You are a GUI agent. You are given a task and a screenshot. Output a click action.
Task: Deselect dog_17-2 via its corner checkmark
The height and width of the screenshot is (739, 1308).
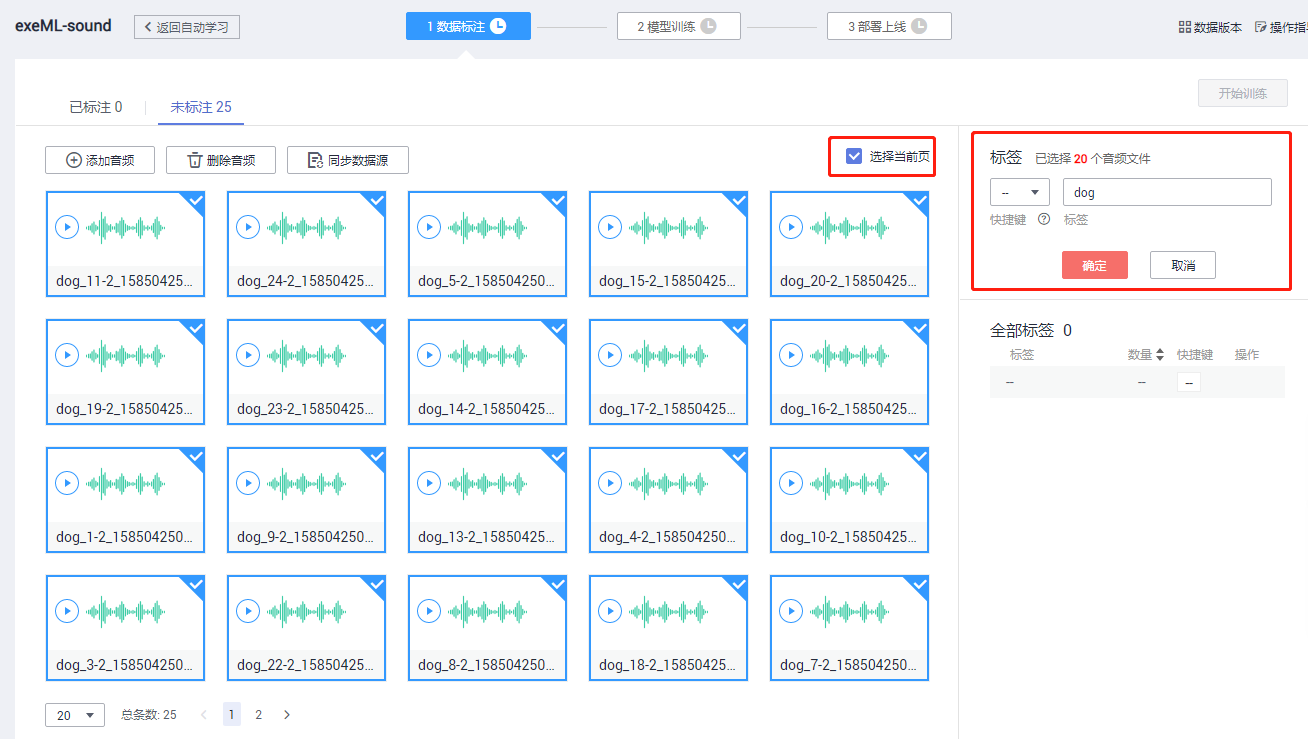[739, 328]
